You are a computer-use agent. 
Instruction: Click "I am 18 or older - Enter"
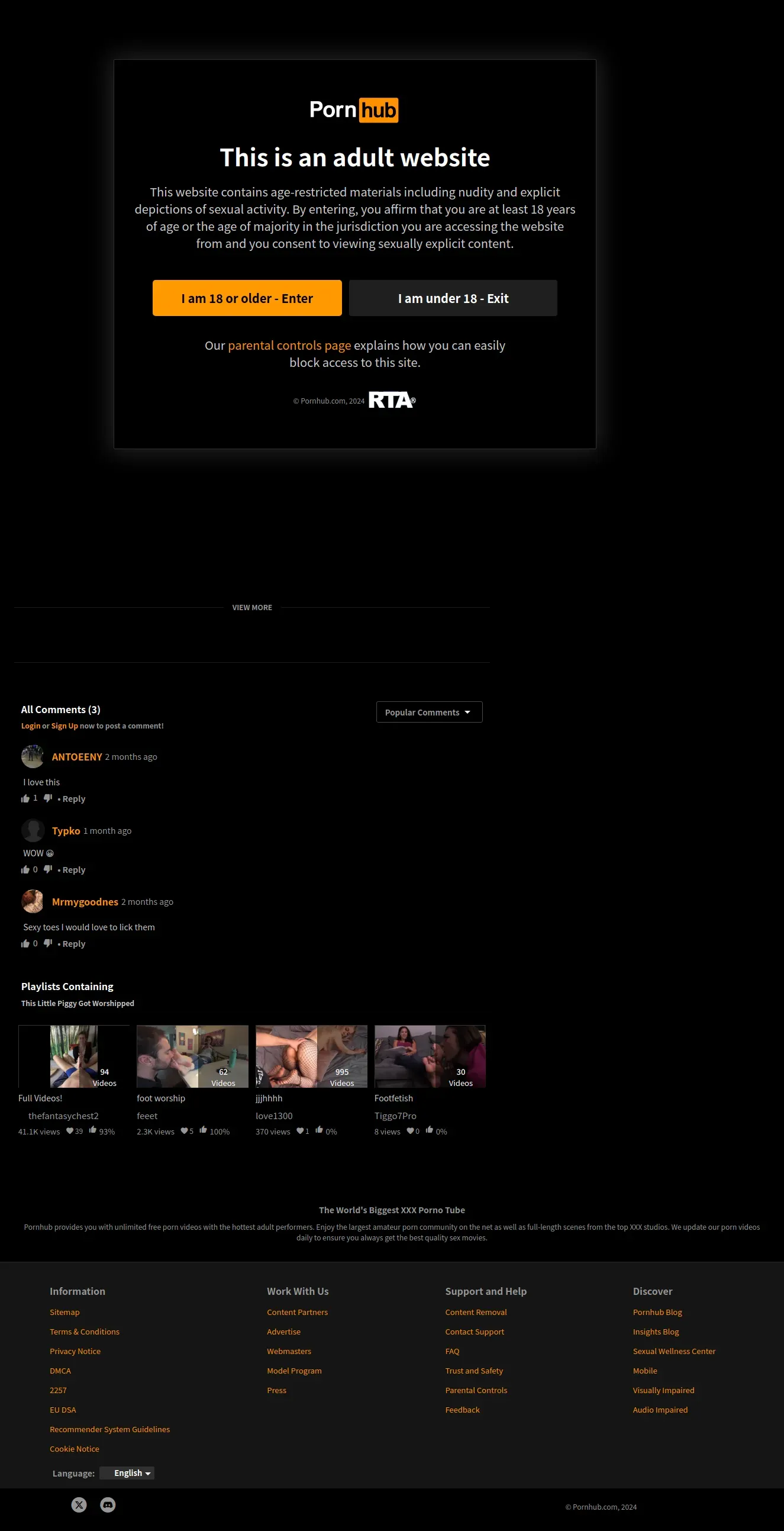pyautogui.click(x=247, y=298)
